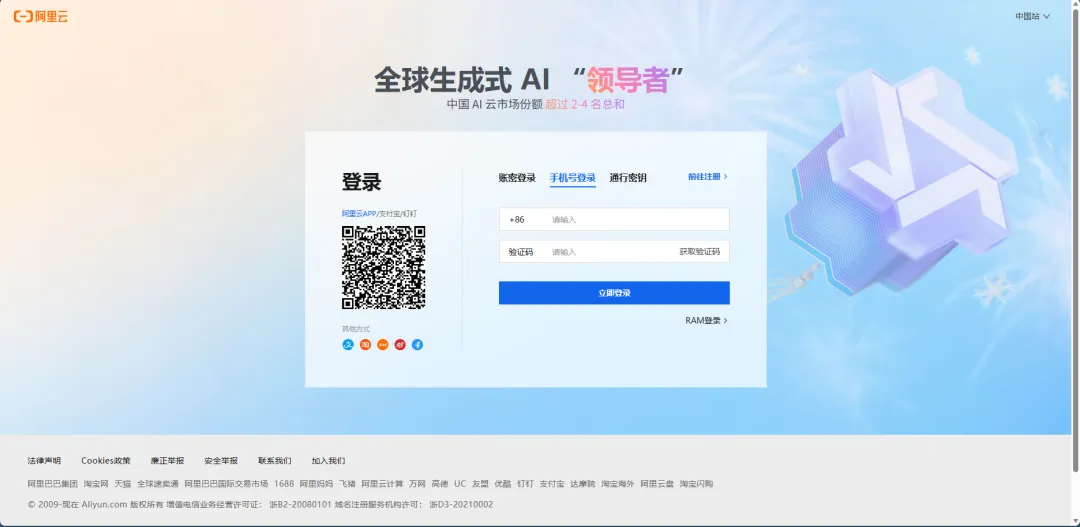Open the 联系我们 footer link
Viewport: 1080px width, 527px height.
click(x=275, y=461)
